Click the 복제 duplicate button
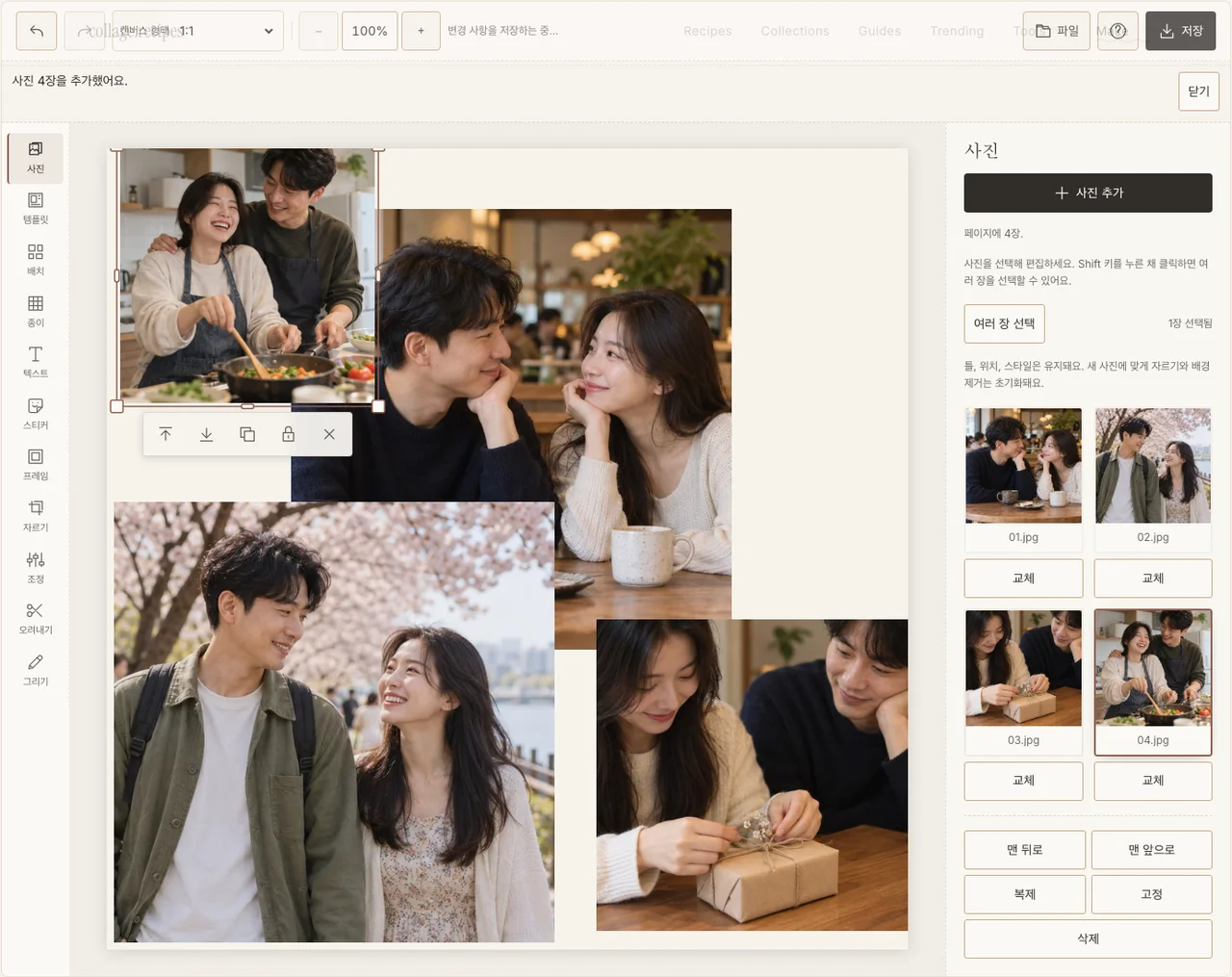This screenshot has height=977, width=1232. coord(1025,894)
